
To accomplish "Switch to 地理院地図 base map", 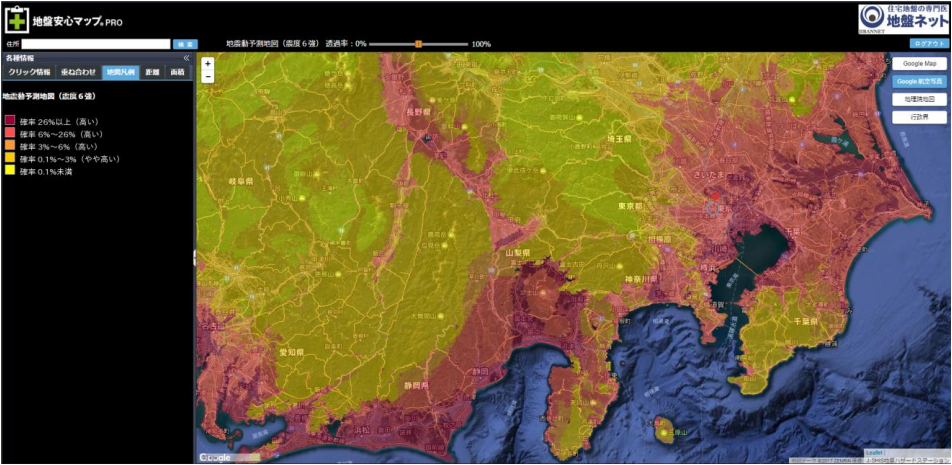I will pyautogui.click(x=920, y=99).
